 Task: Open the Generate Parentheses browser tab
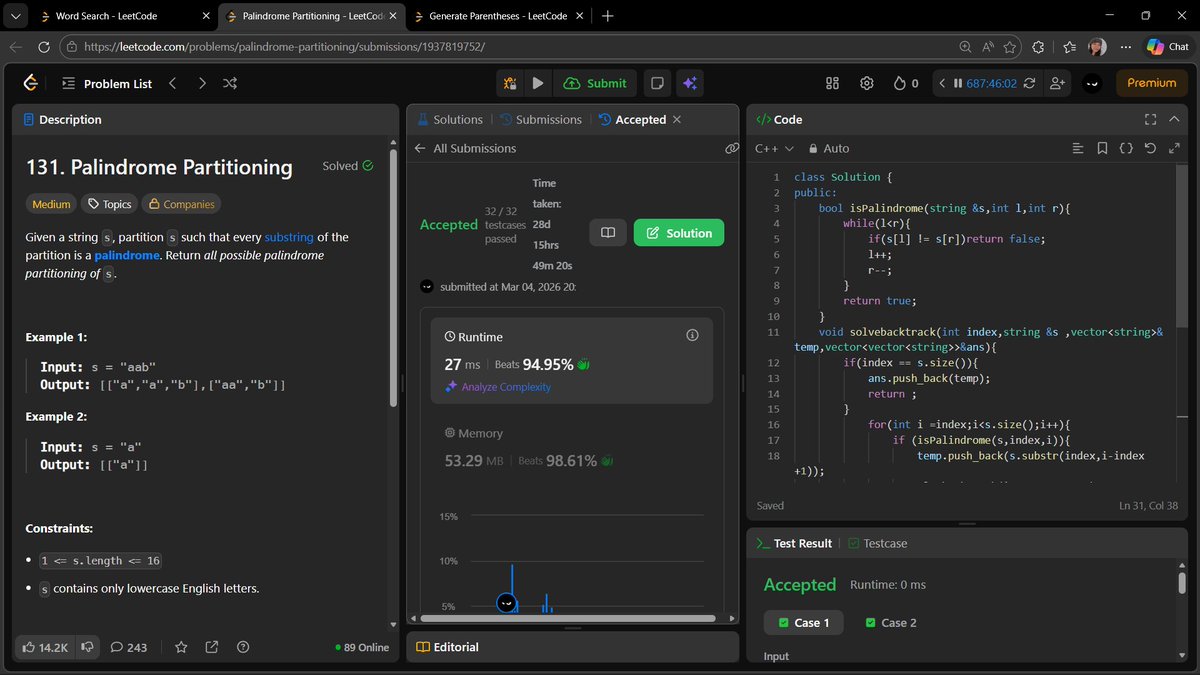pyautogui.click(x=496, y=16)
